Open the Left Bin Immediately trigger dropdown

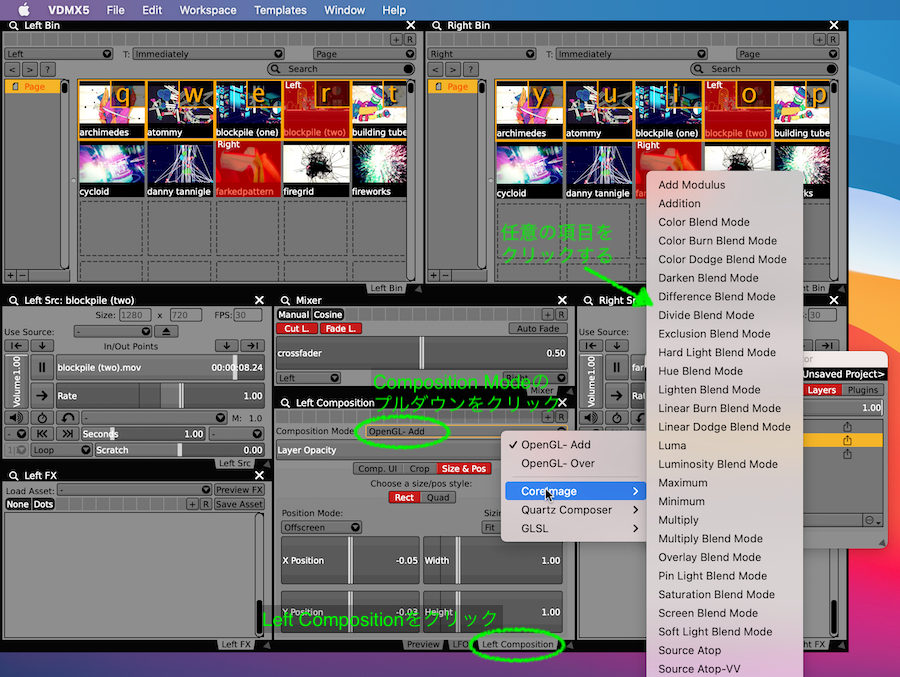[x=209, y=54]
